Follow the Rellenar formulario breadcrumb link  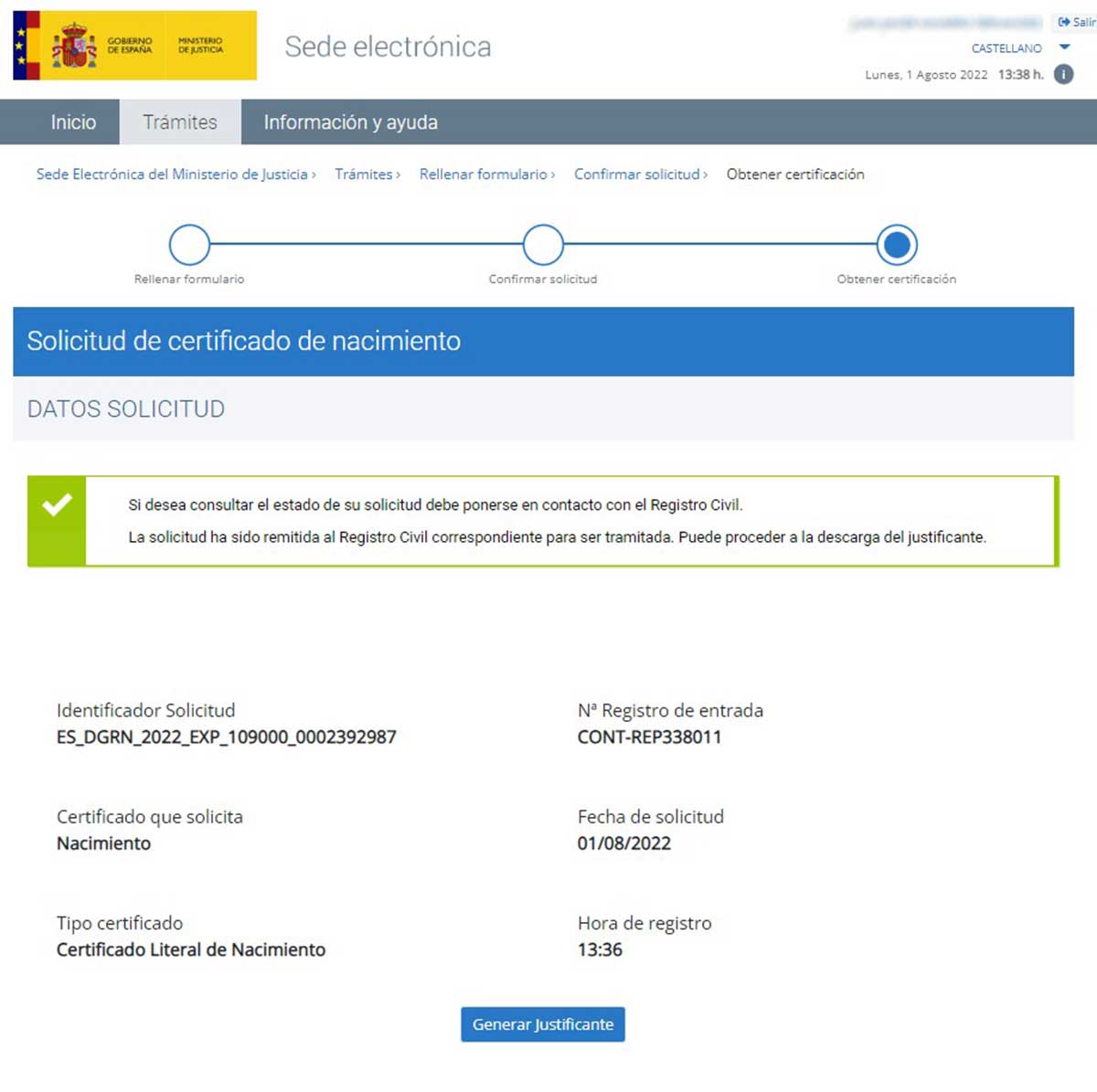[484, 175]
